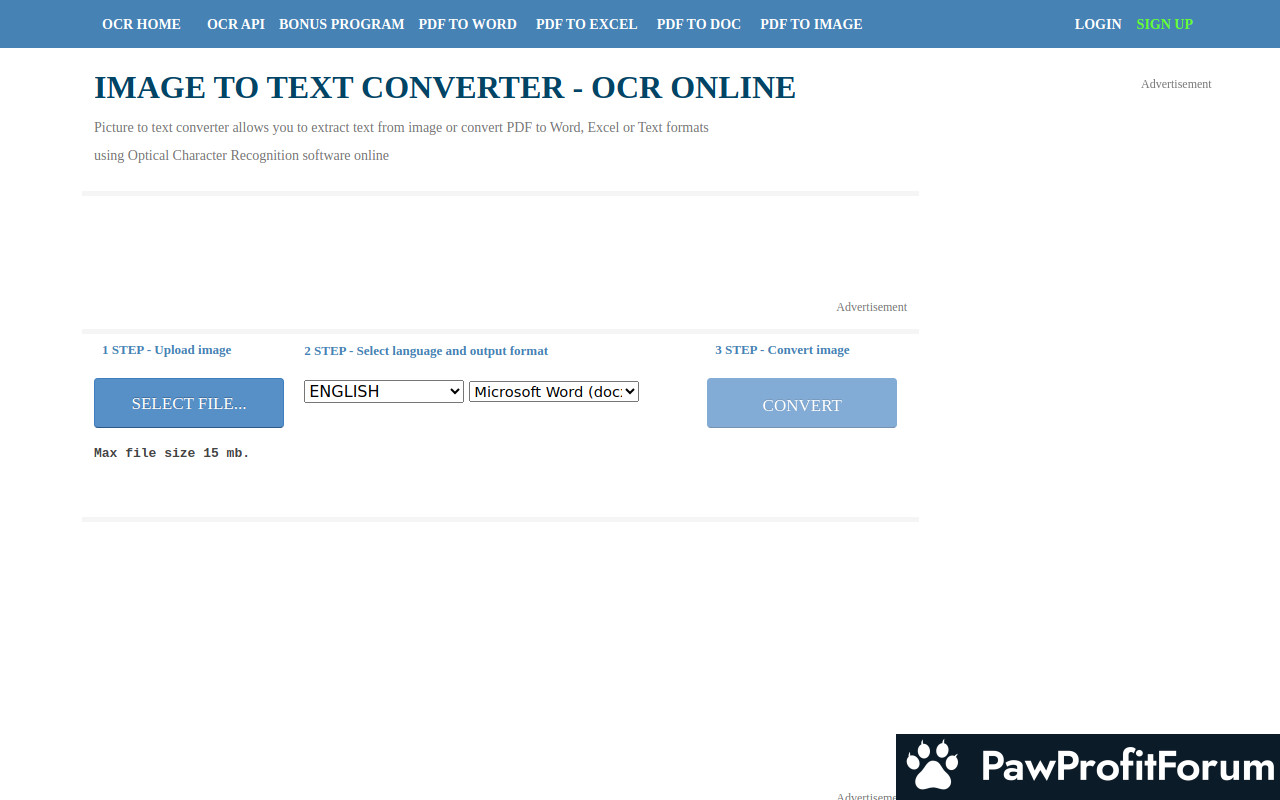
Task: Click the '3 STEP - Convert image' label
Action: point(781,350)
